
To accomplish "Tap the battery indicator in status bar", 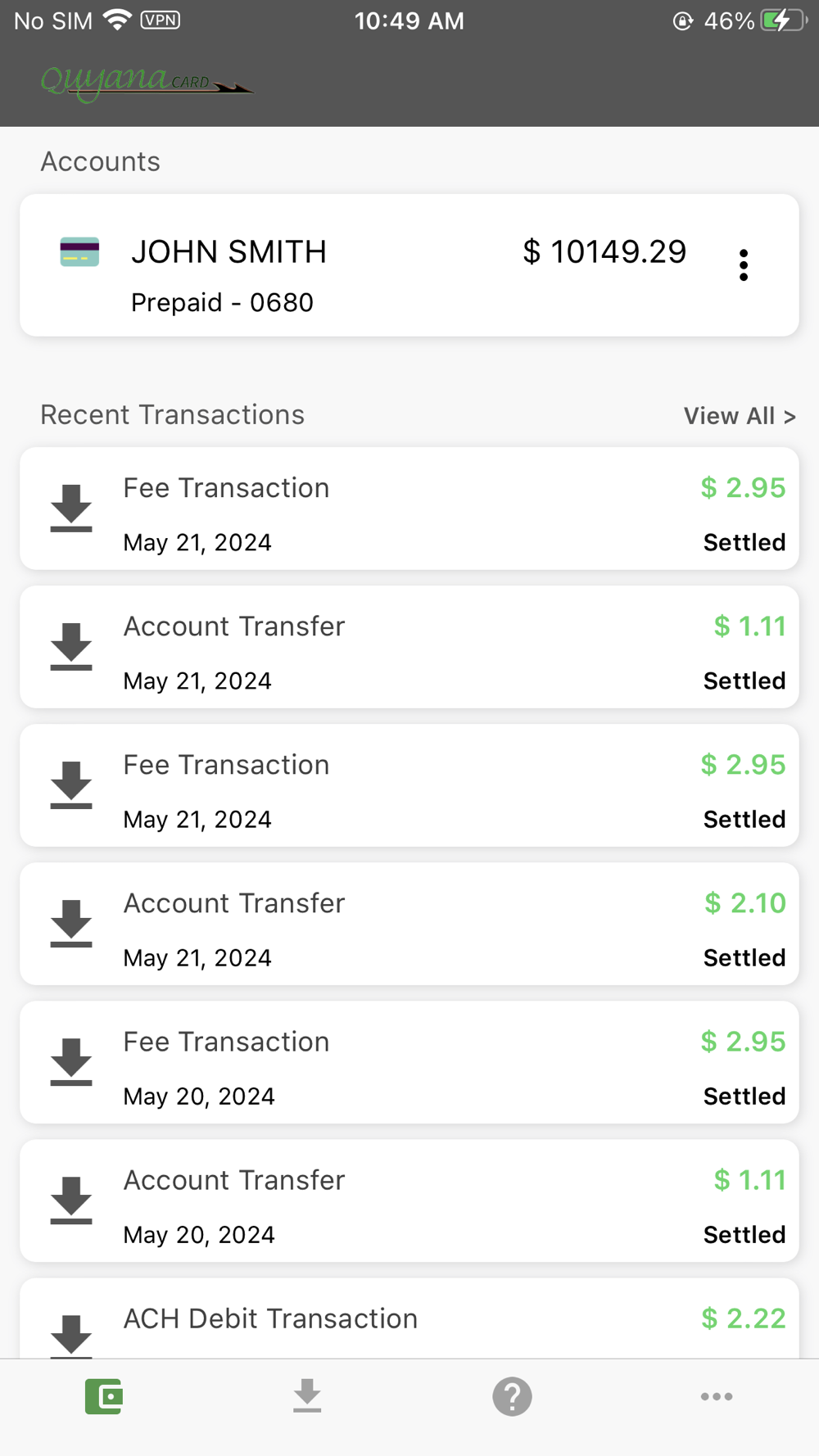I will tap(782, 20).
